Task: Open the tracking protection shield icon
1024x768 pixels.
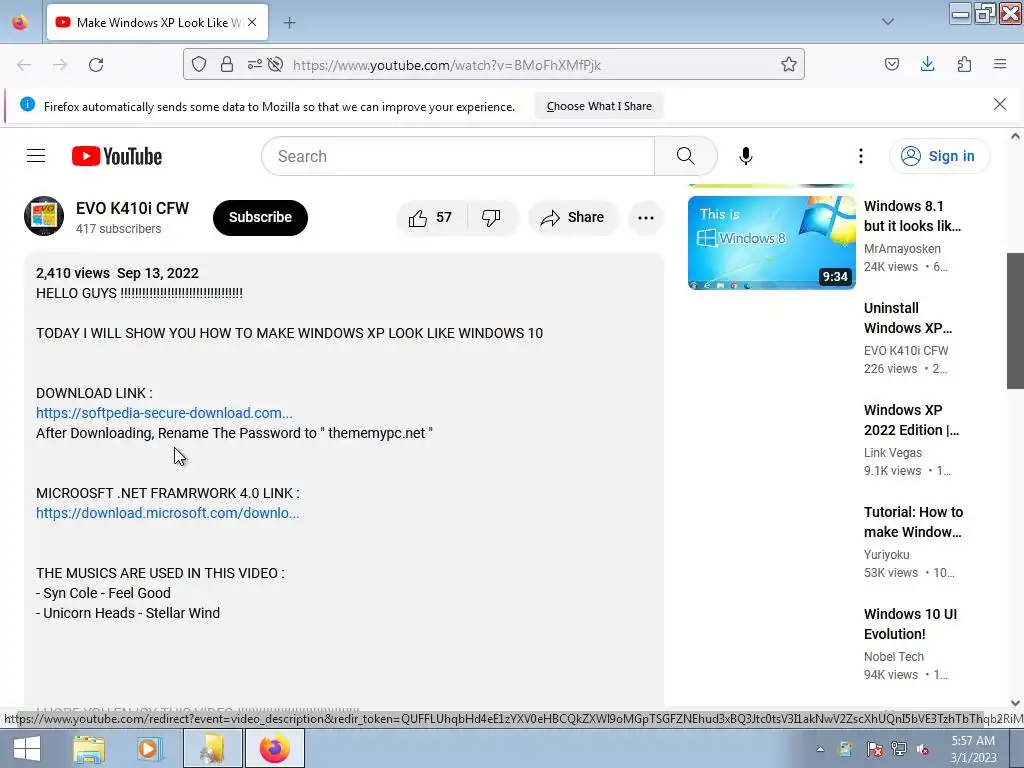Action: (199, 64)
